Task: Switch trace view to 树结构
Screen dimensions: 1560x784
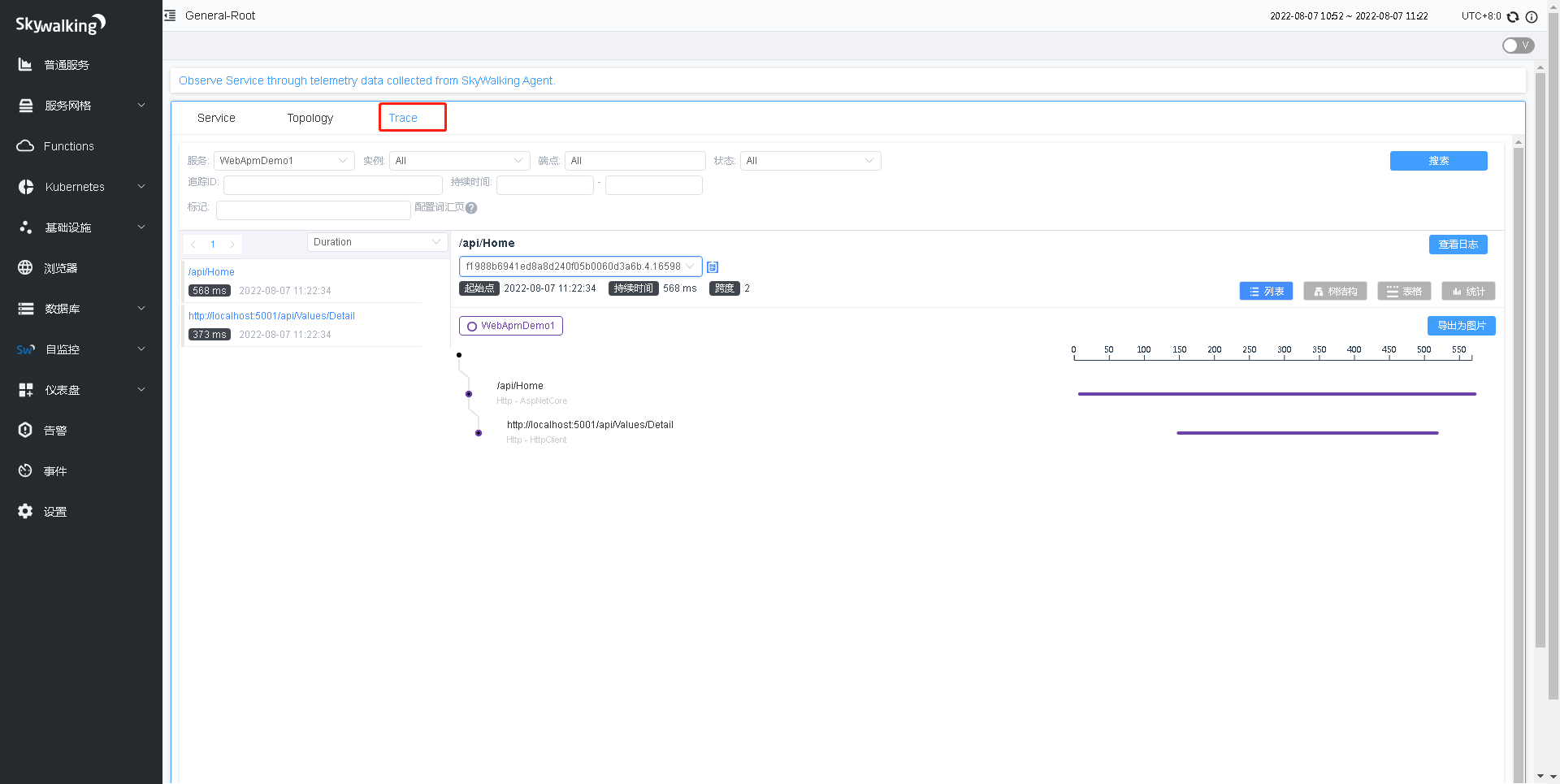Action: [1335, 291]
